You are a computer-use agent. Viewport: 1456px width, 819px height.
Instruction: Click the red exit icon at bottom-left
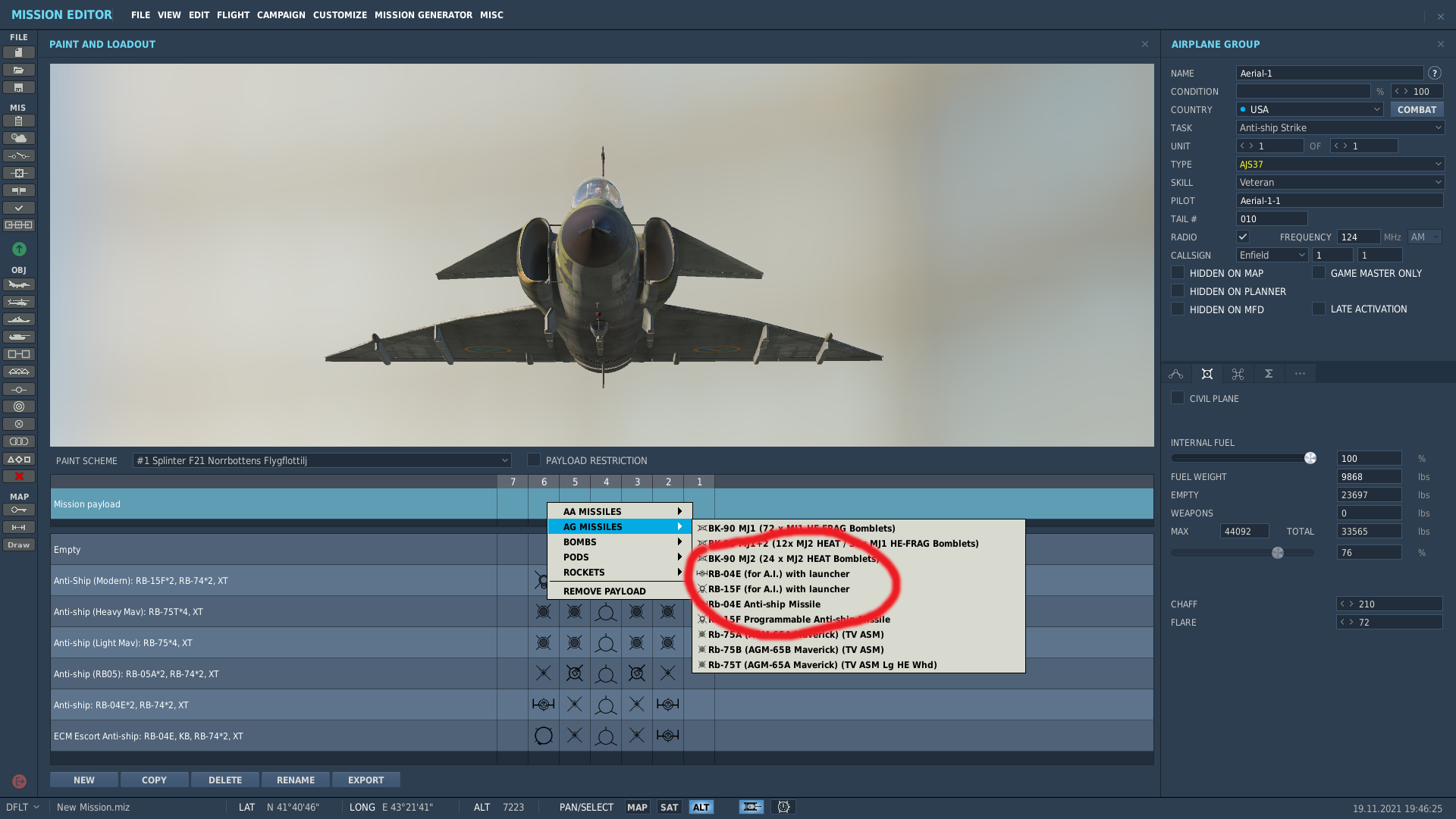20,781
